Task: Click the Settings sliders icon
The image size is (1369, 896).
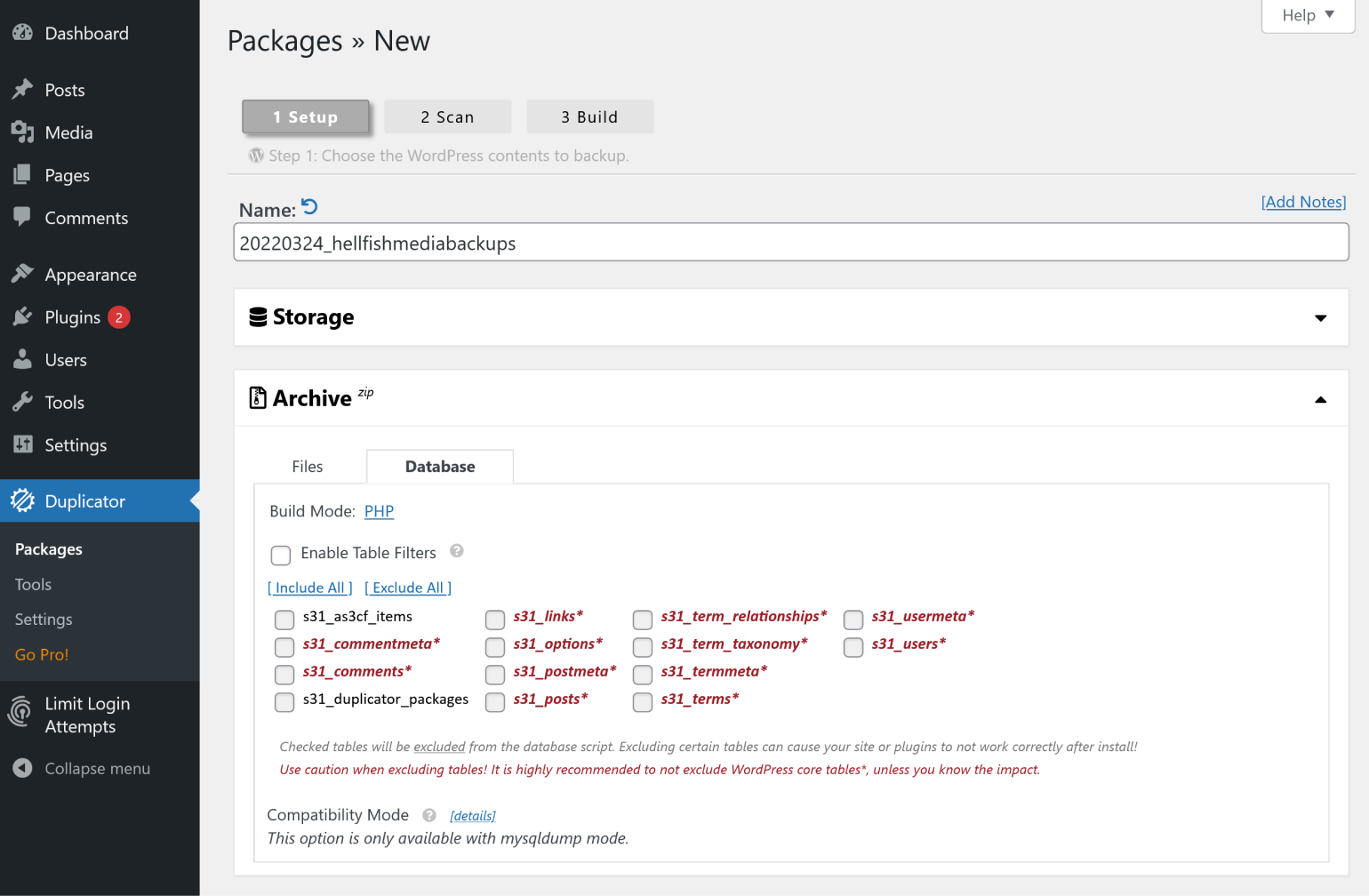Action: (22, 445)
